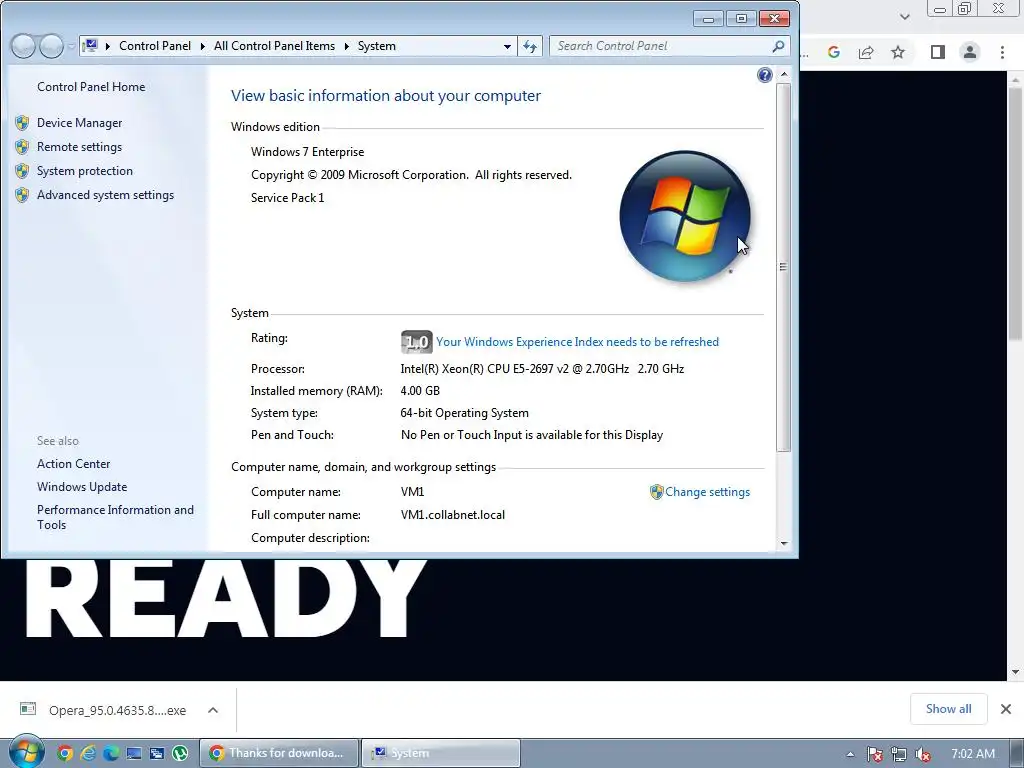Launch Microsoft Edge from taskbar
The height and width of the screenshot is (768, 1024).
111,753
